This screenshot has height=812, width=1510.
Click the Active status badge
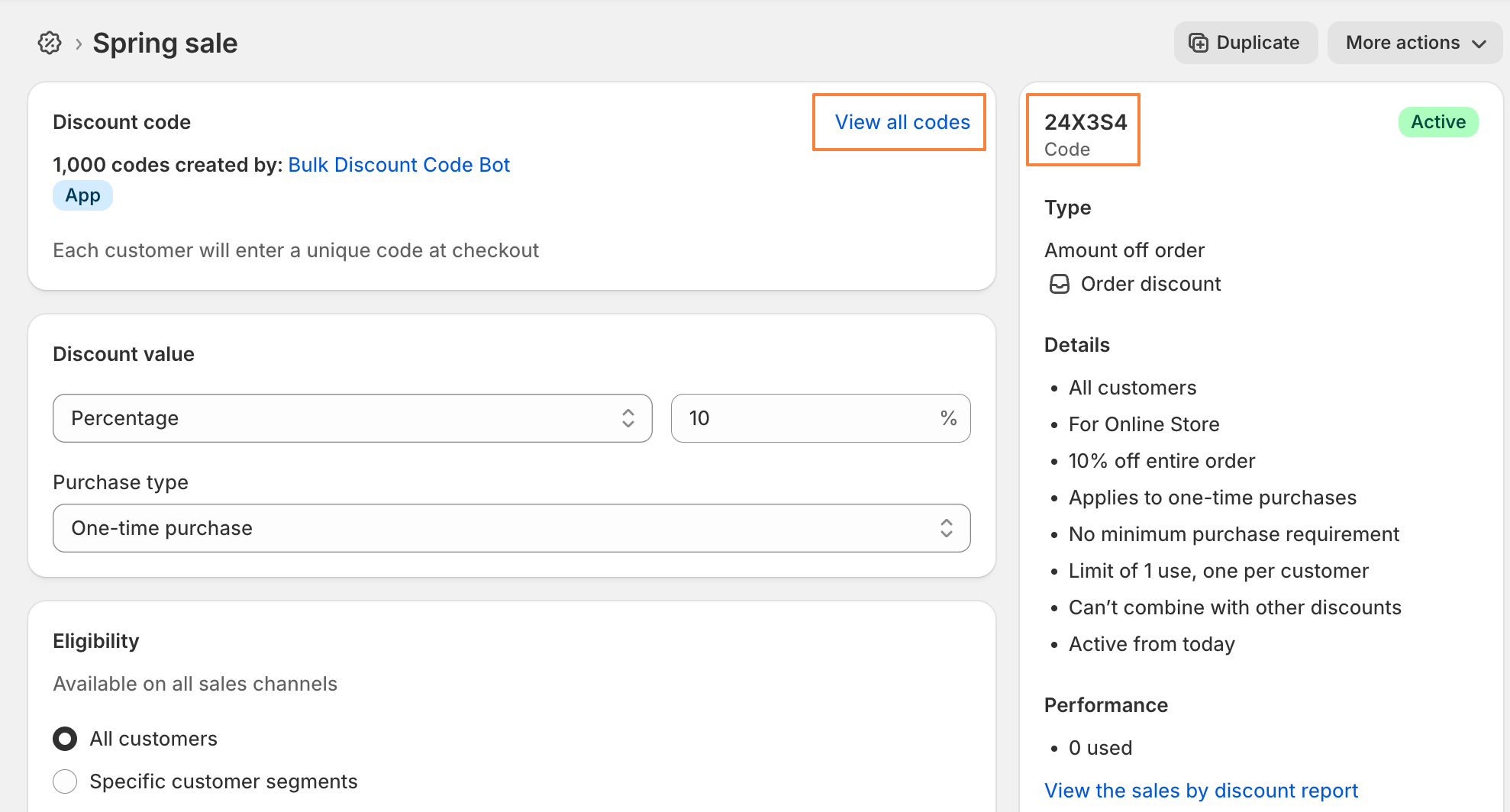coord(1437,122)
